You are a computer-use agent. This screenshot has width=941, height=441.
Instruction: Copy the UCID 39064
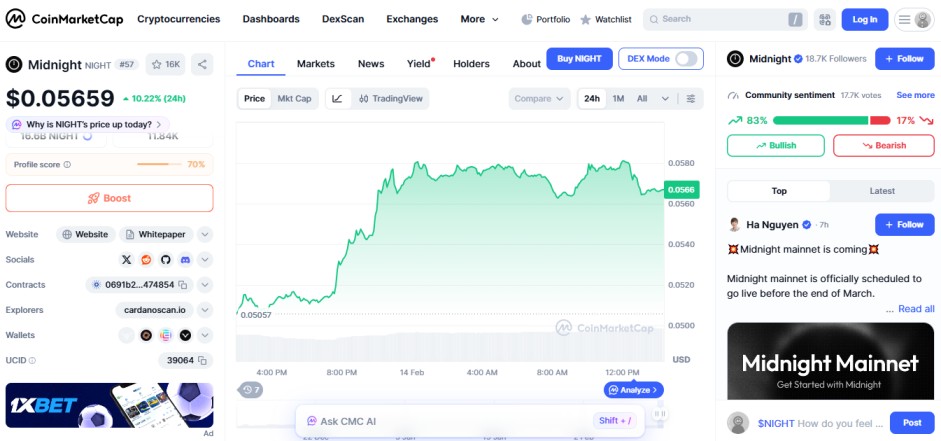click(202, 361)
